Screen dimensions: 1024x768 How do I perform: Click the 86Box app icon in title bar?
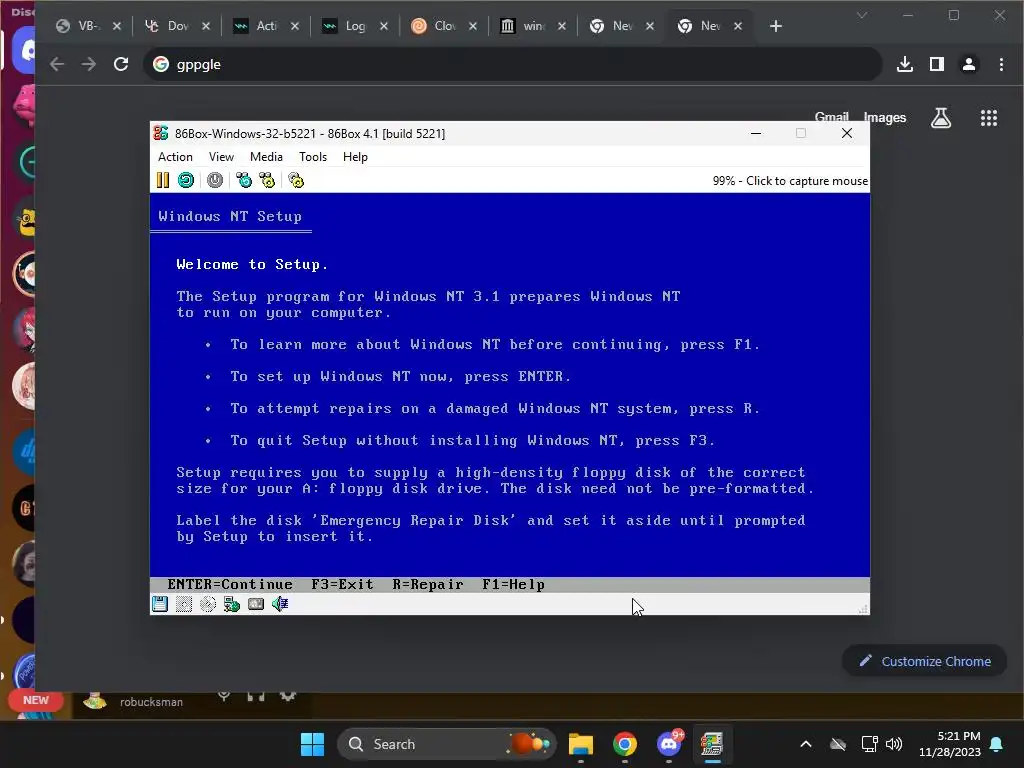(x=161, y=133)
